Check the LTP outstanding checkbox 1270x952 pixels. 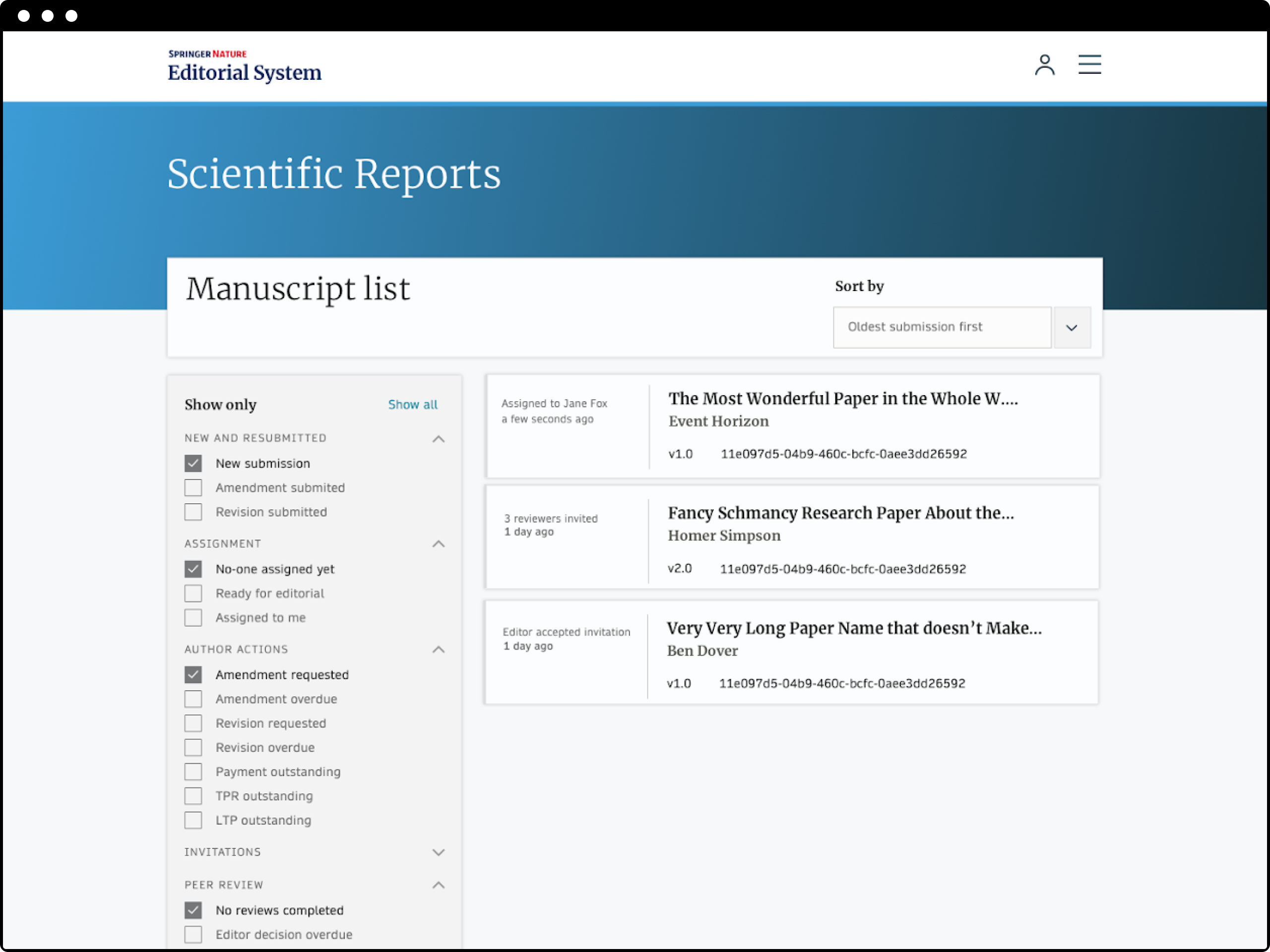tap(193, 821)
